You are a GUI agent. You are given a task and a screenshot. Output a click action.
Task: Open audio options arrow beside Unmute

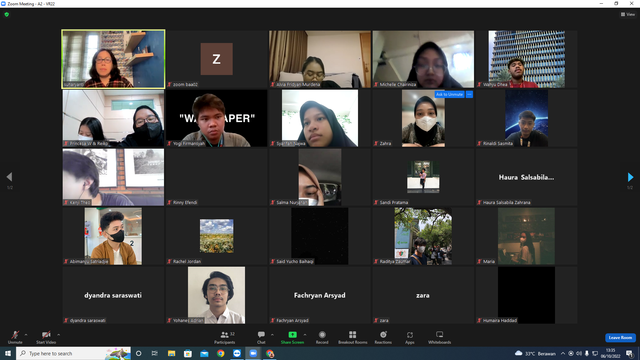click(26, 335)
